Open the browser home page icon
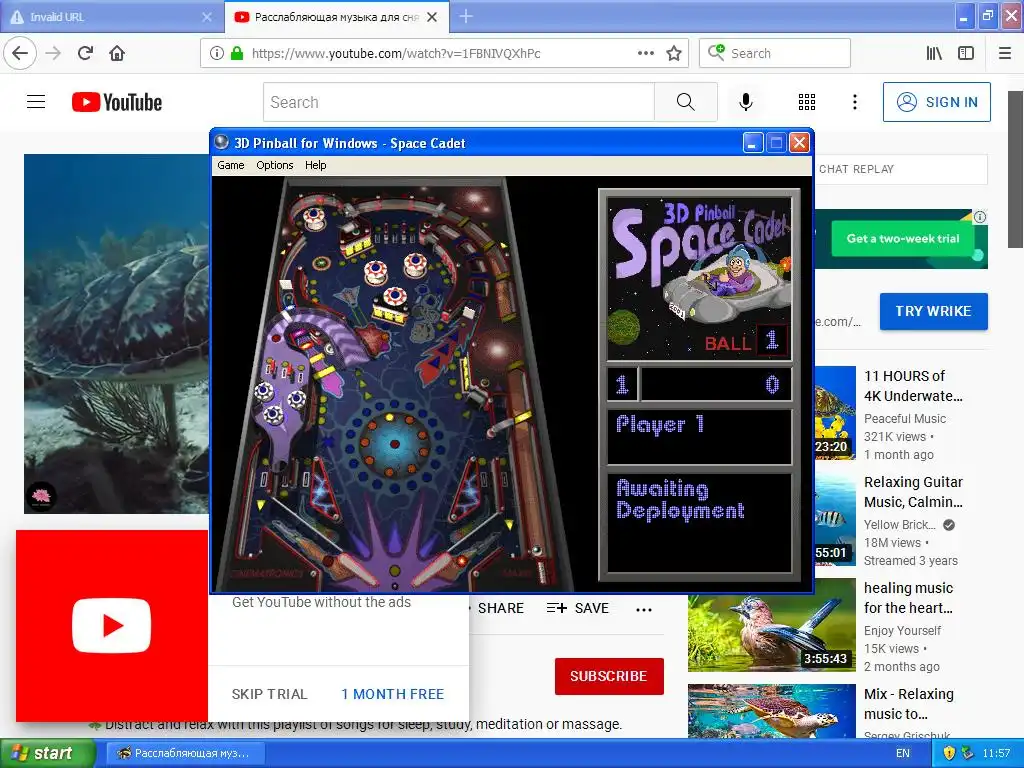Viewport: 1024px width, 768px height. 117,53
